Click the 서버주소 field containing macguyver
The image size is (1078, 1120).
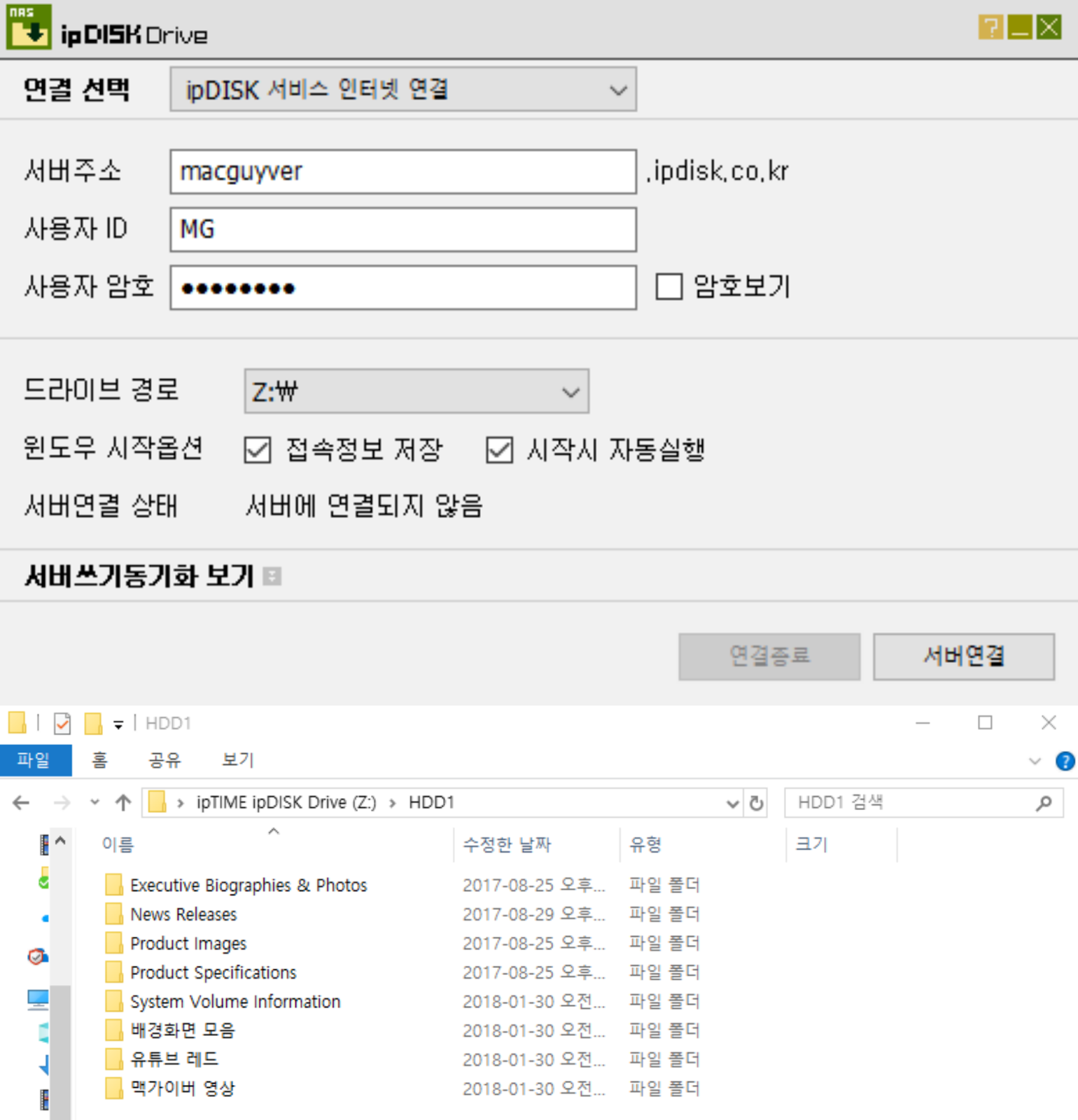tap(403, 171)
